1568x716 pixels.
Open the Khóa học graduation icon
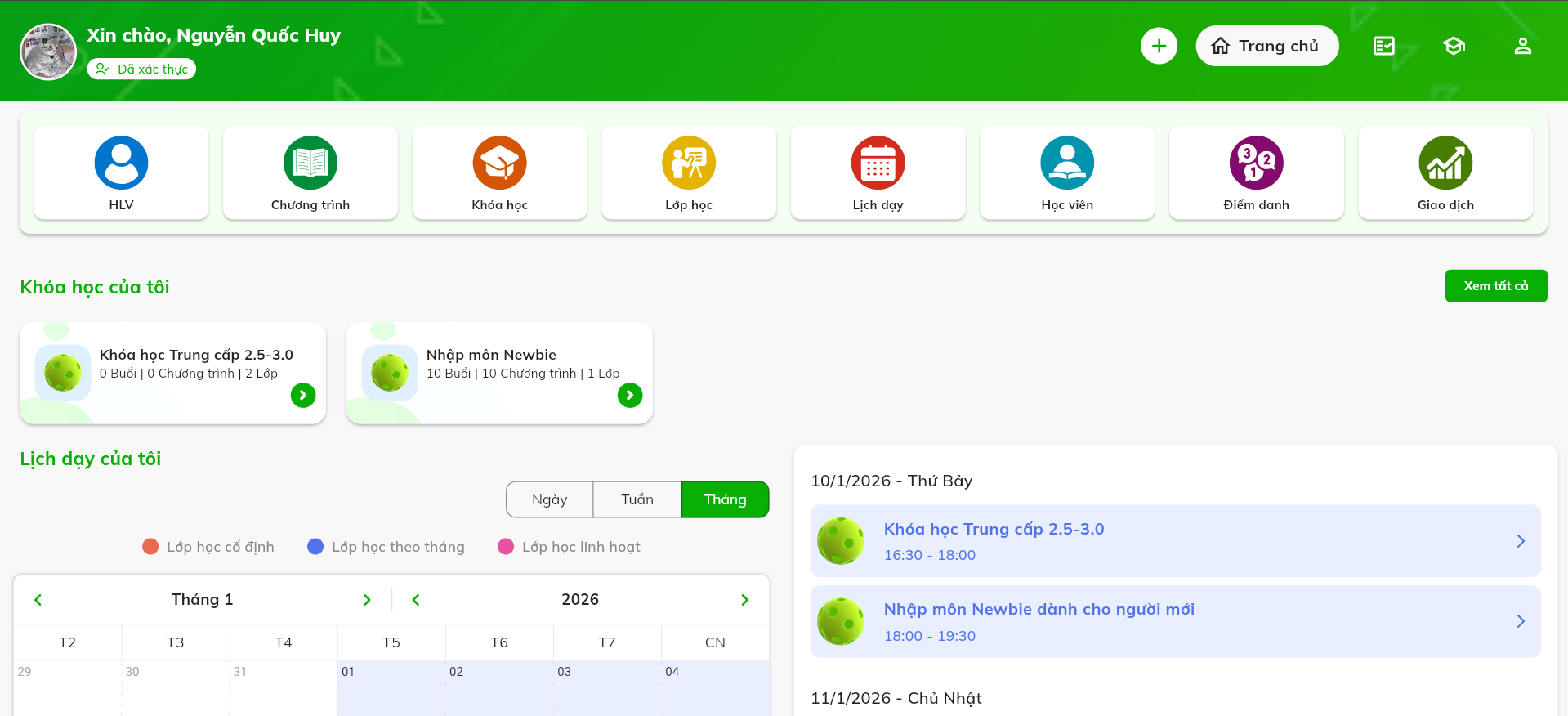pyautogui.click(x=499, y=163)
